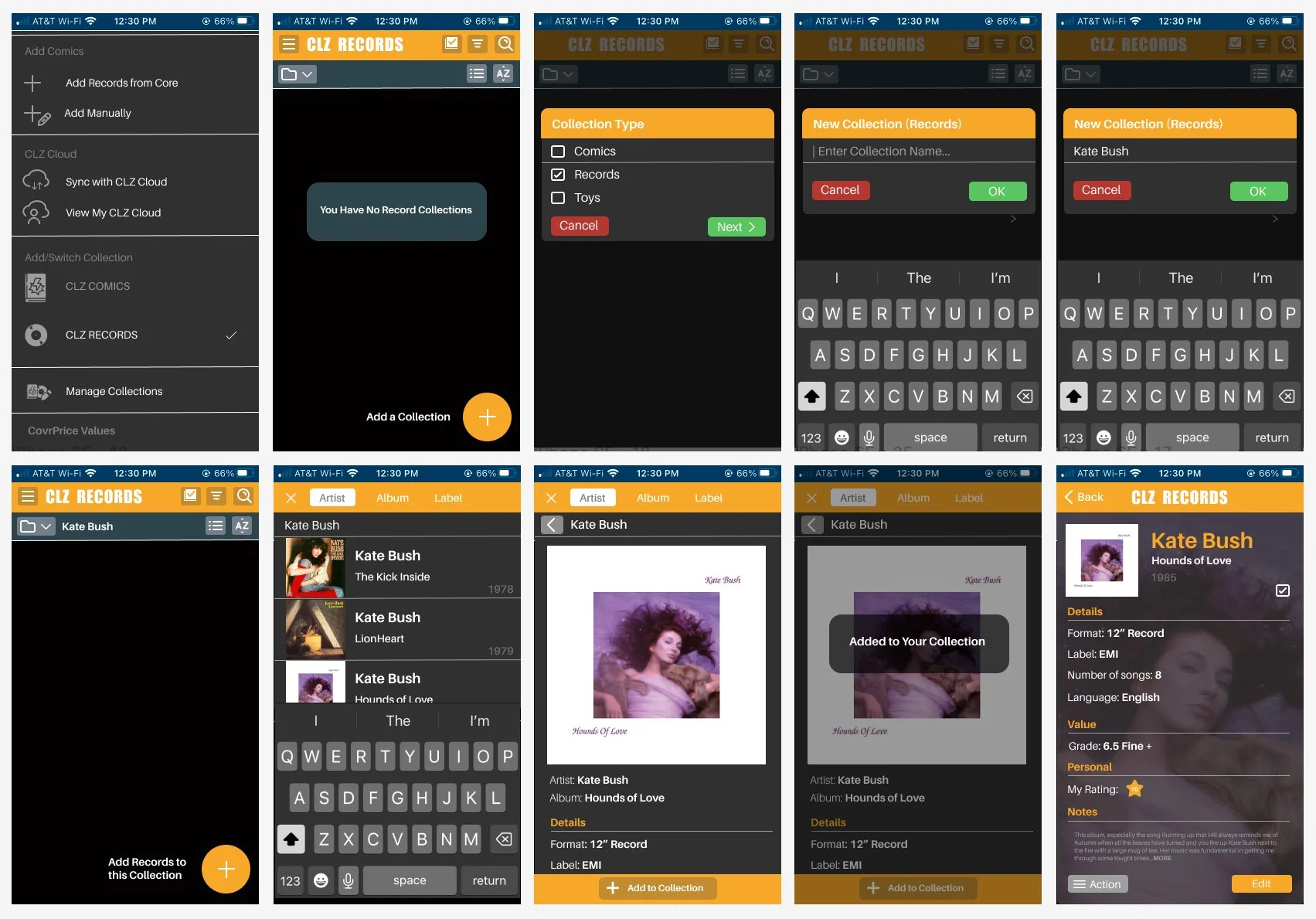The height and width of the screenshot is (919, 1316).
Task: Choose Sync with CLZ Cloud in sidebar menu
Action: point(117,182)
